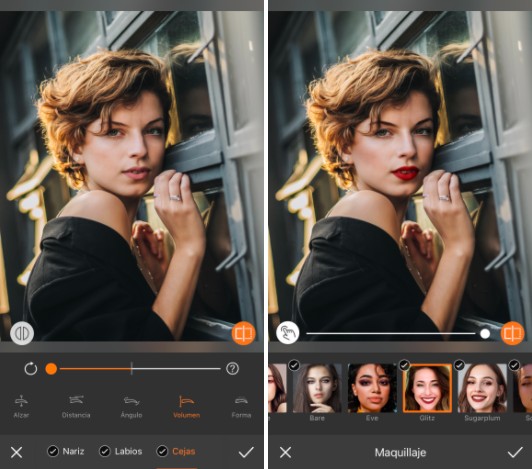This screenshot has width=532, height=469.
Task: Choose the Ángulo eyebrow tool
Action: pos(131,406)
